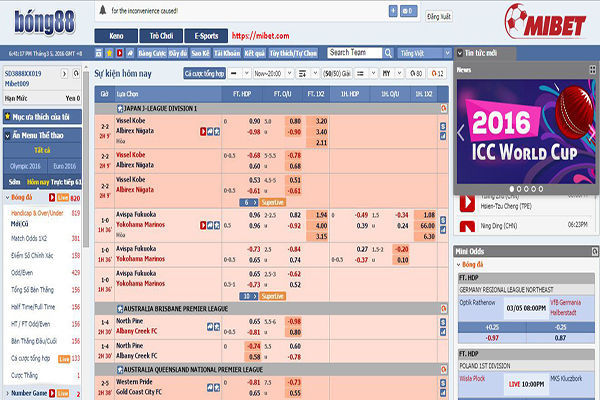Click the Search Team input field

click(x=355, y=53)
